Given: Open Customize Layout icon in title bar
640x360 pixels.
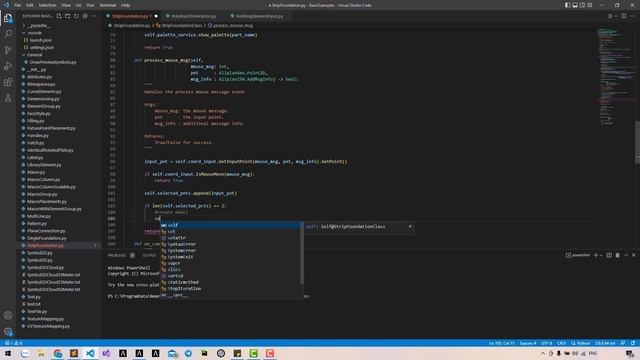Looking at the screenshot, I should click(x=589, y=5).
